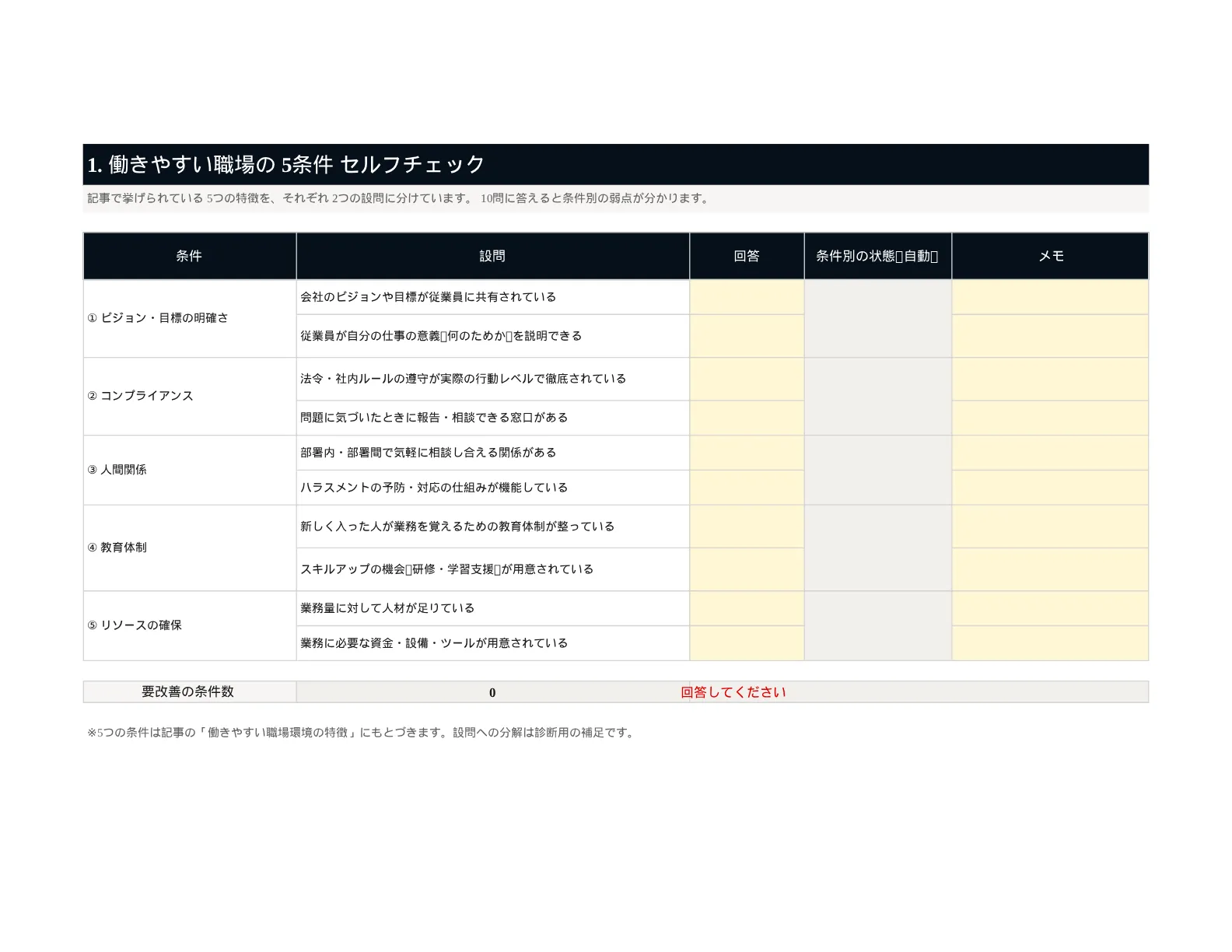This screenshot has height=952, width=1232.
Task: Click メモ cell for 会社のビジョンや目標が従業員に共有されている
Action: [1051, 297]
